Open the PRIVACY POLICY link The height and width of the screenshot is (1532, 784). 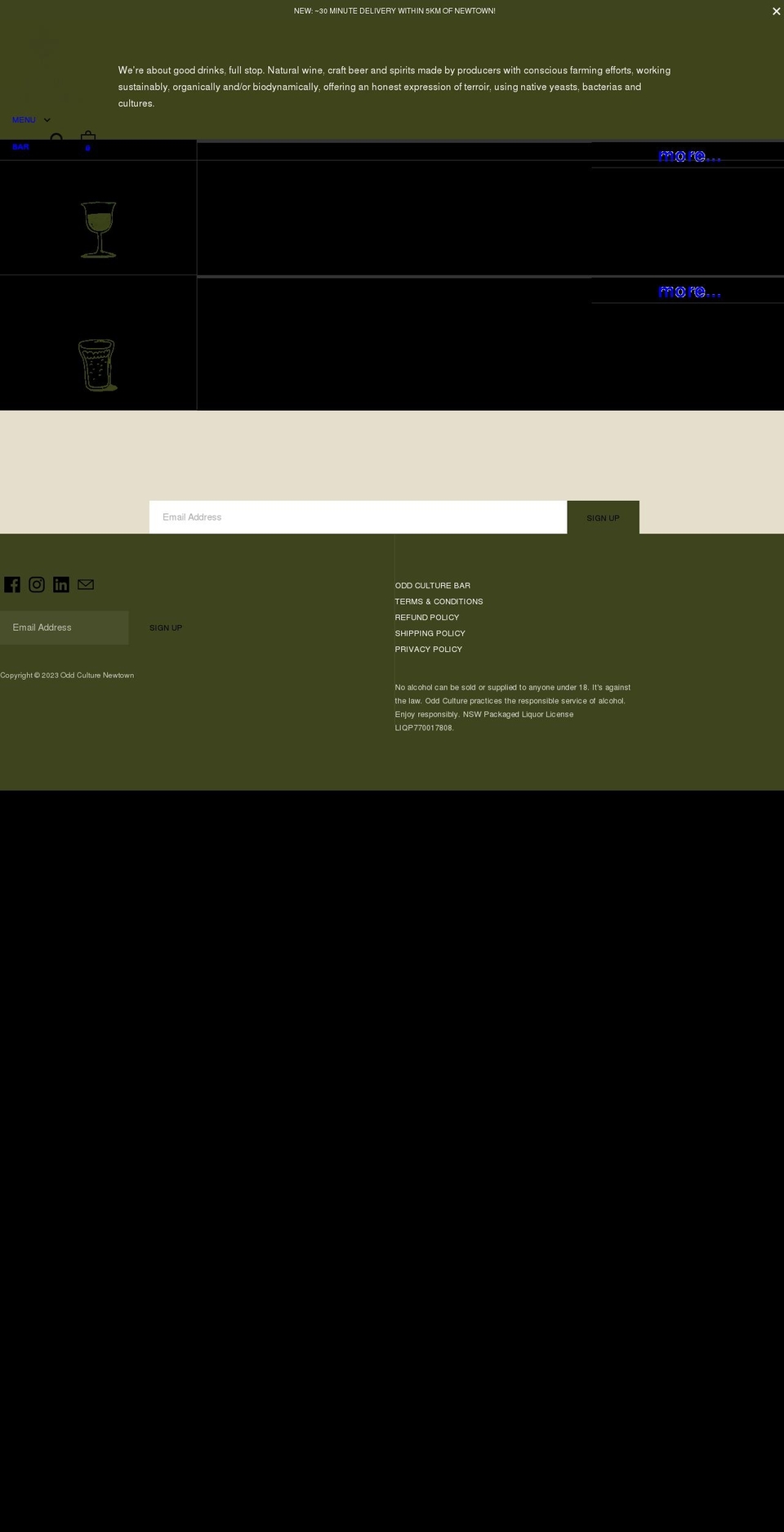click(429, 650)
